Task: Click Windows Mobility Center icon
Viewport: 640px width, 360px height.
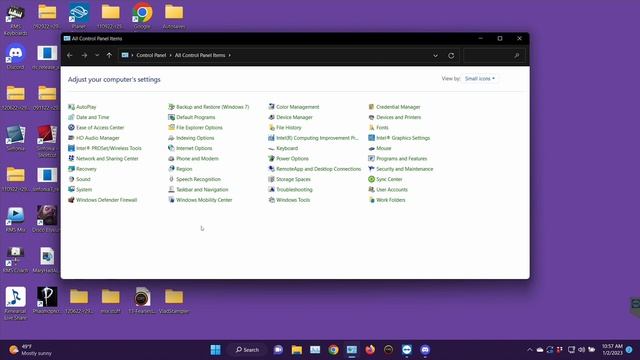Action: [171, 200]
